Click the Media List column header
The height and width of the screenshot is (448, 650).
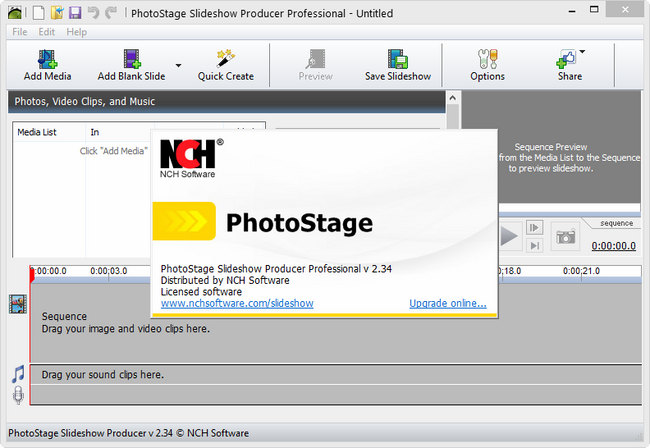[x=37, y=132]
